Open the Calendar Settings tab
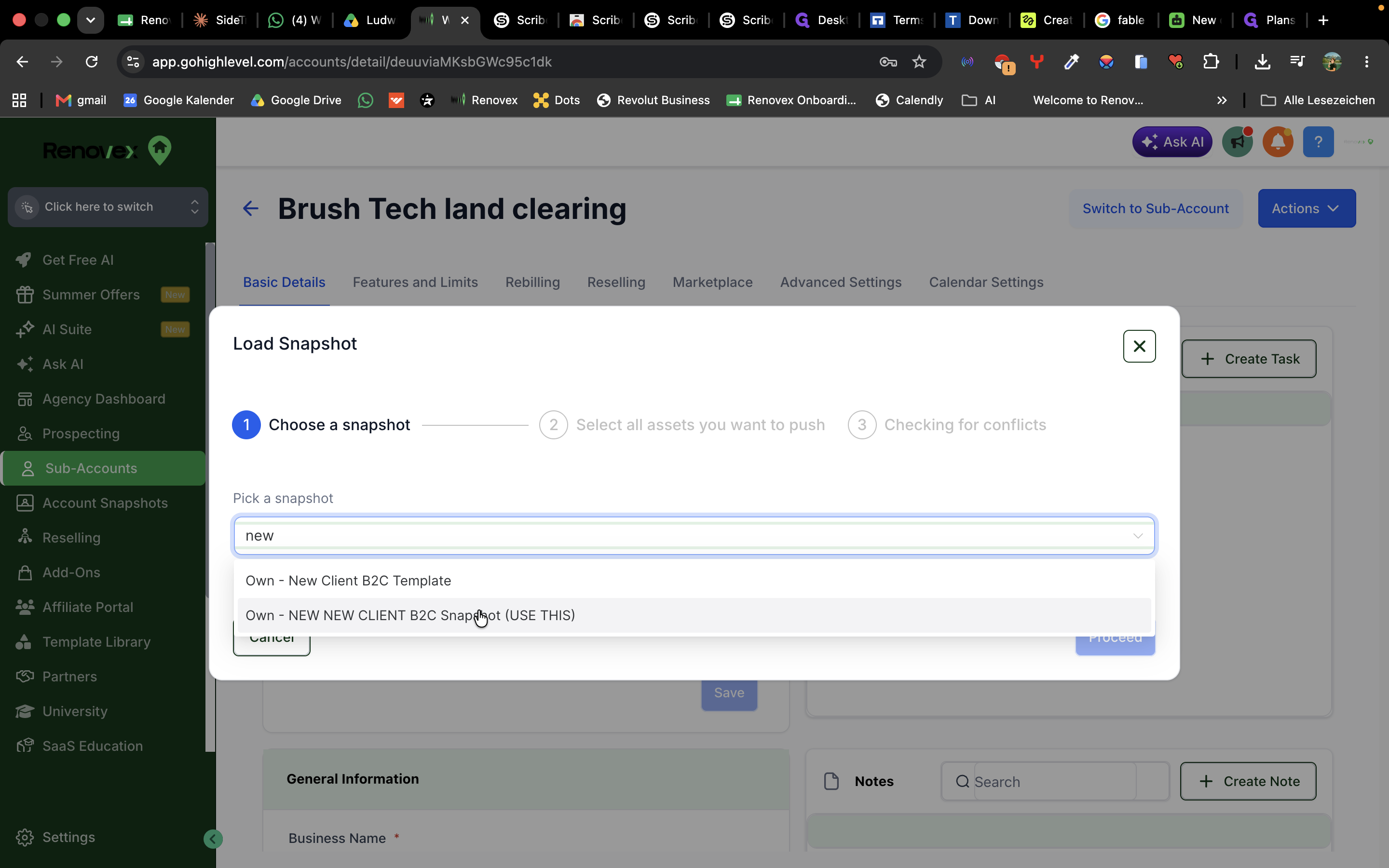 [x=985, y=282]
